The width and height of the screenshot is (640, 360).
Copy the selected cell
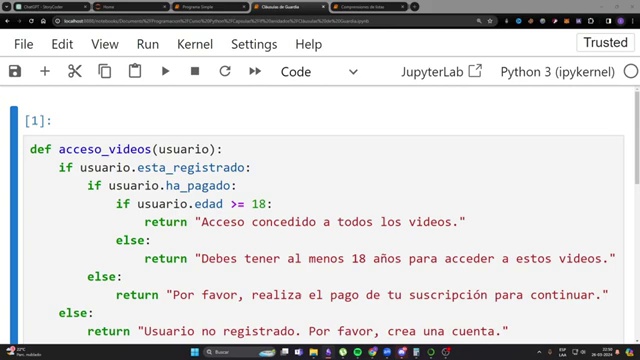click(x=105, y=71)
